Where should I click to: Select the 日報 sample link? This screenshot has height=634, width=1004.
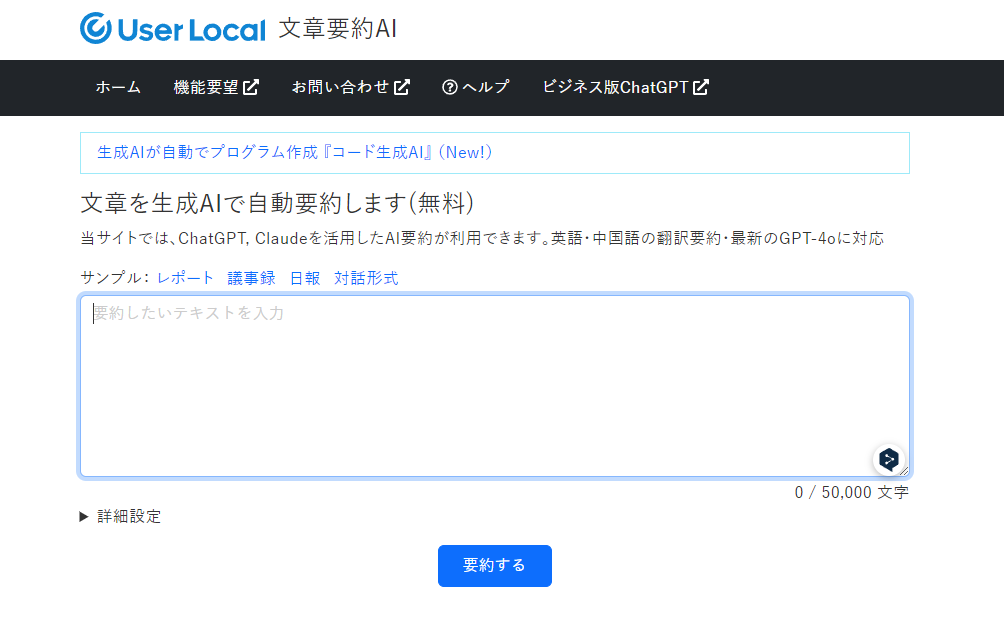tap(304, 278)
